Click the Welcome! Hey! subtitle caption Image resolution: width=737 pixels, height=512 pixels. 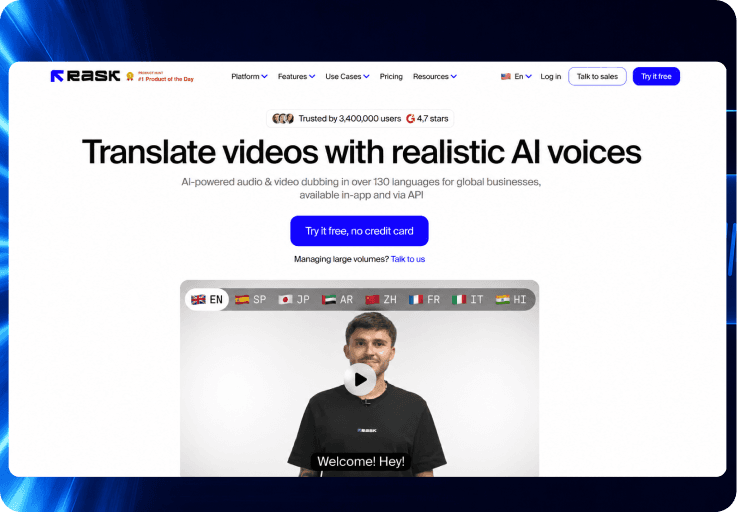click(361, 462)
